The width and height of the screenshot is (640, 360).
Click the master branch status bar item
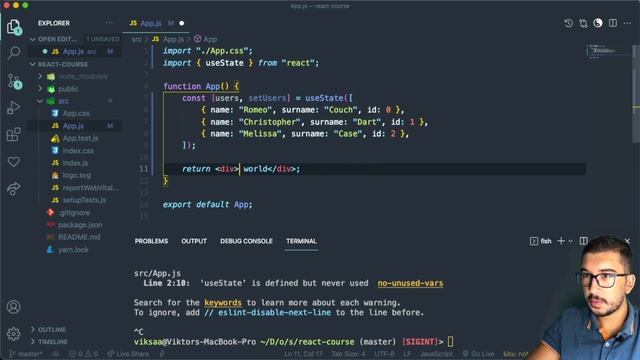point(25,354)
